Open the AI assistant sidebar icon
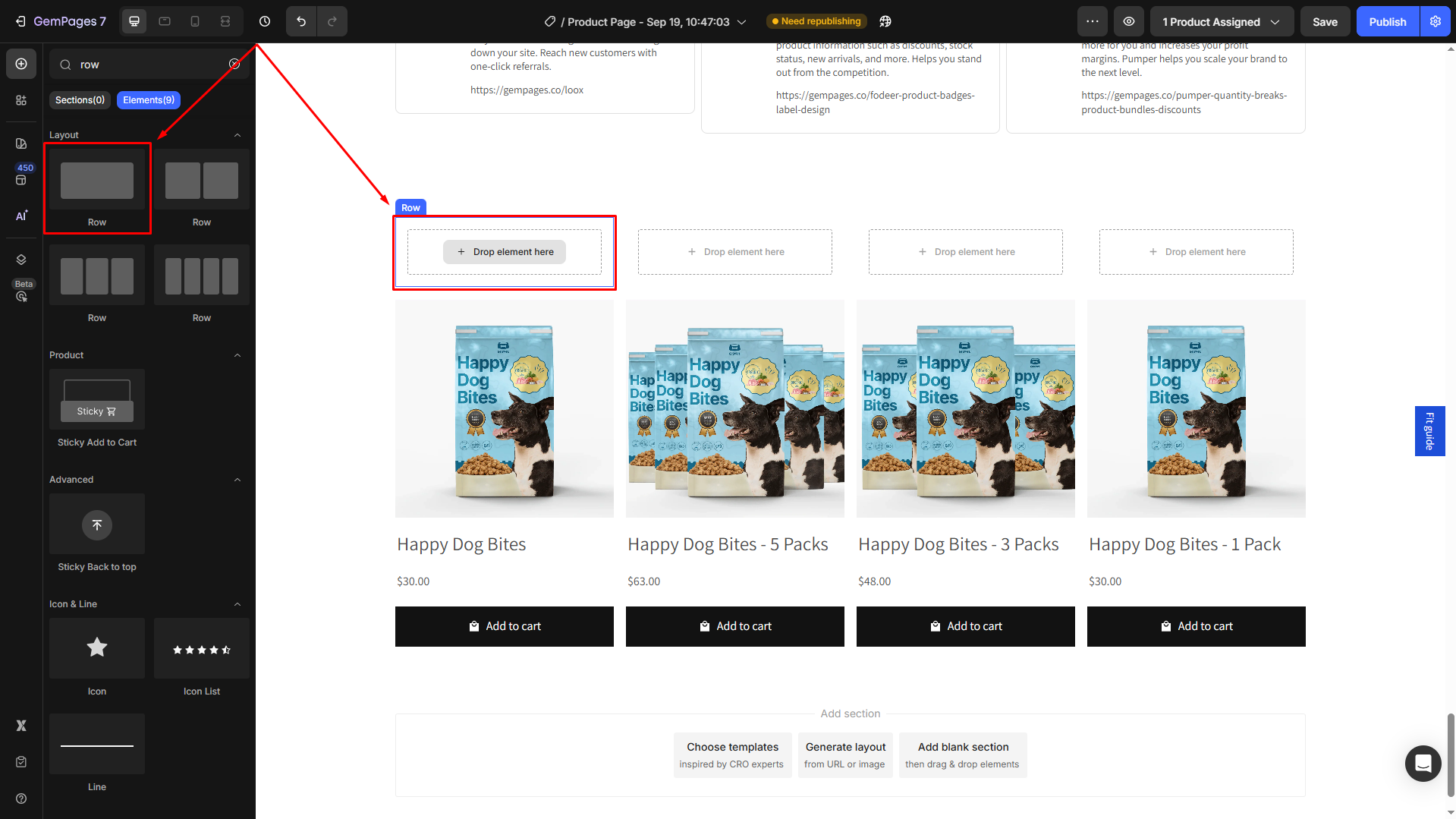Image resolution: width=1456 pixels, height=819 pixels. coord(21,216)
